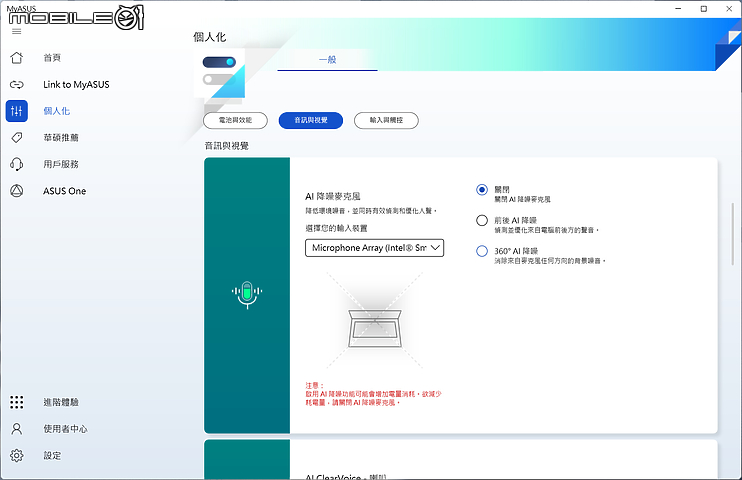Click the AI microphone icon on teal panel

coord(247,294)
